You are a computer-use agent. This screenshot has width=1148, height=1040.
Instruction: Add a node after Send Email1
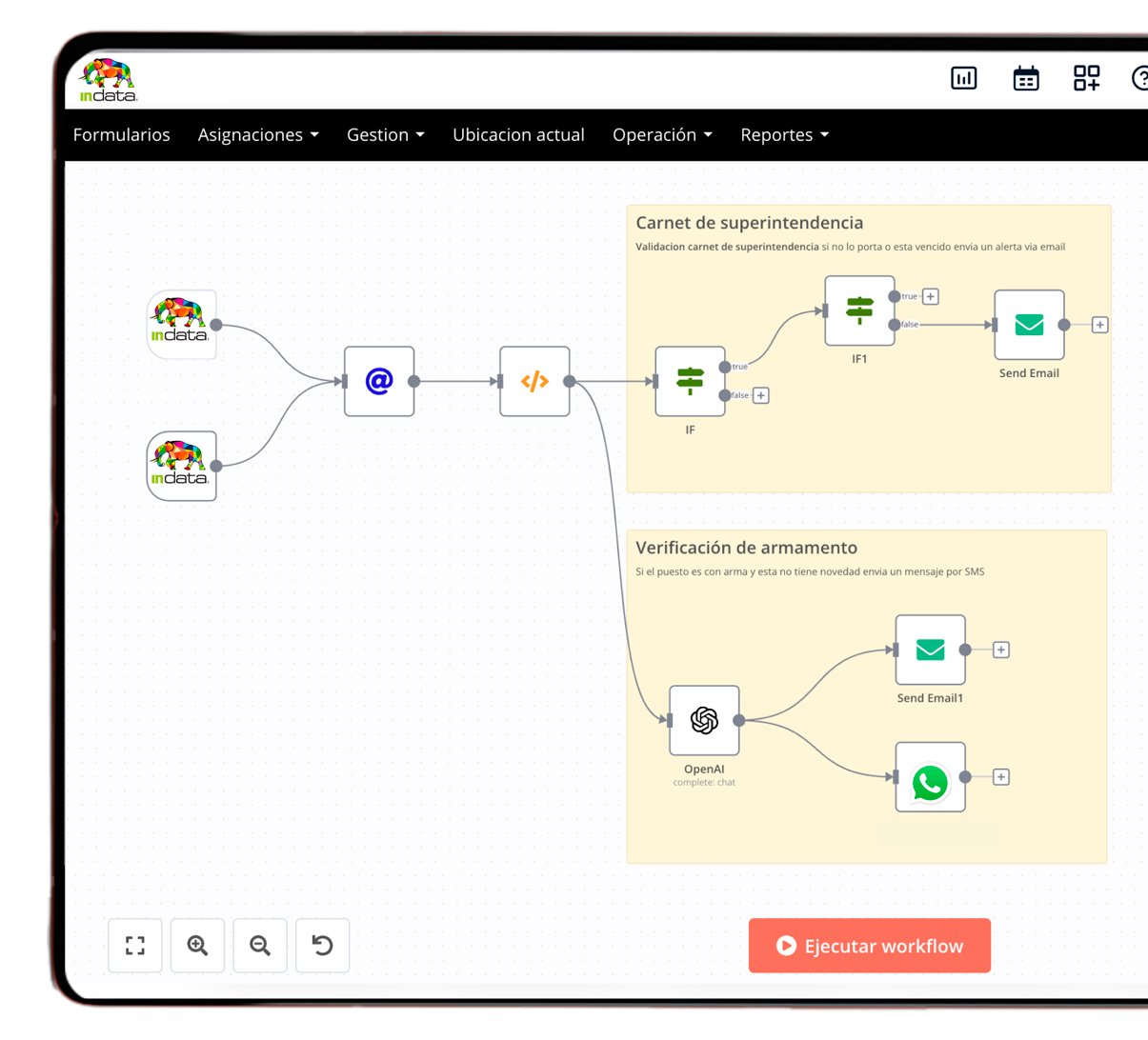1001,650
